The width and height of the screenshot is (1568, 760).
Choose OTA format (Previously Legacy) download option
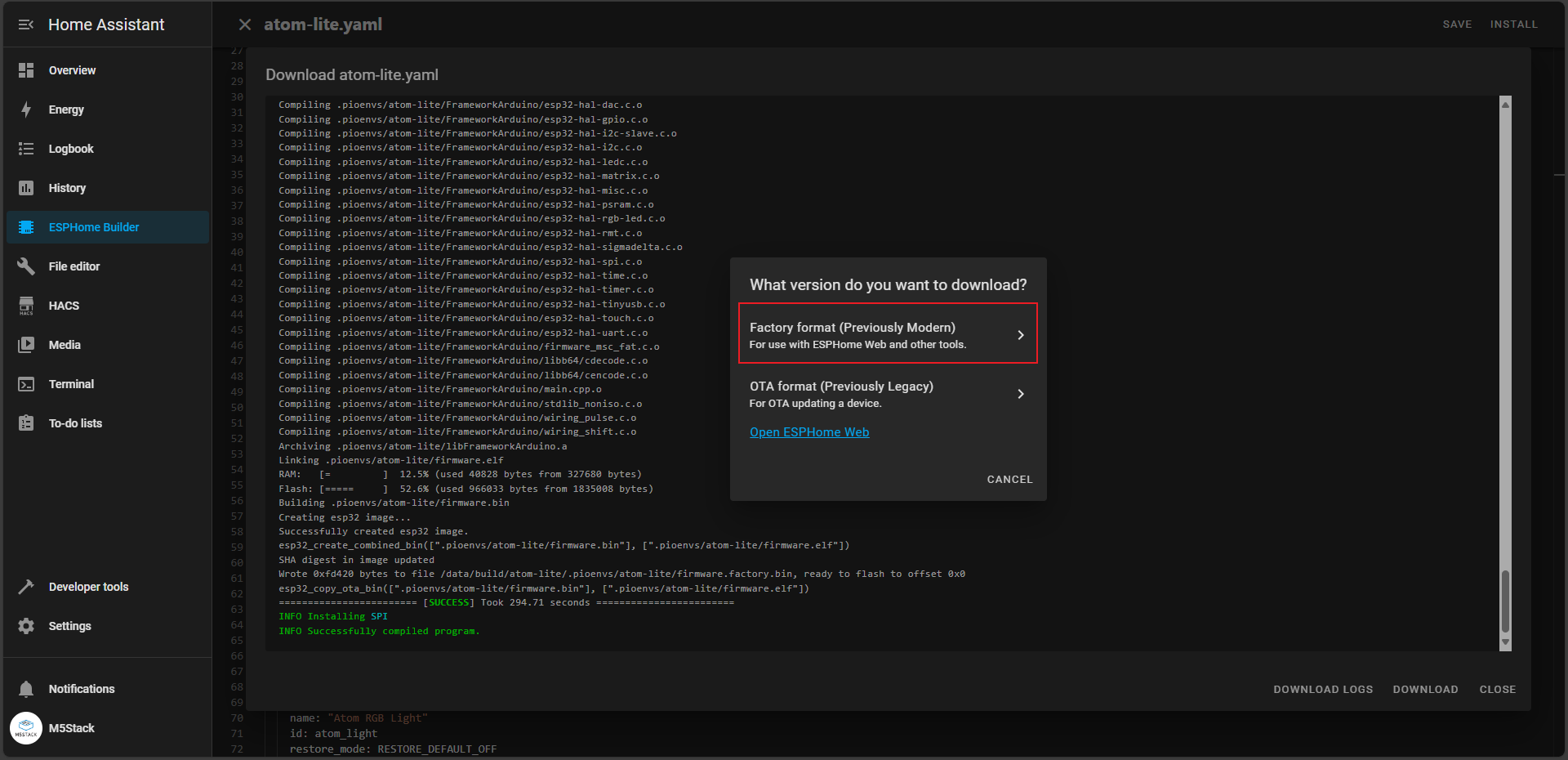tap(888, 393)
